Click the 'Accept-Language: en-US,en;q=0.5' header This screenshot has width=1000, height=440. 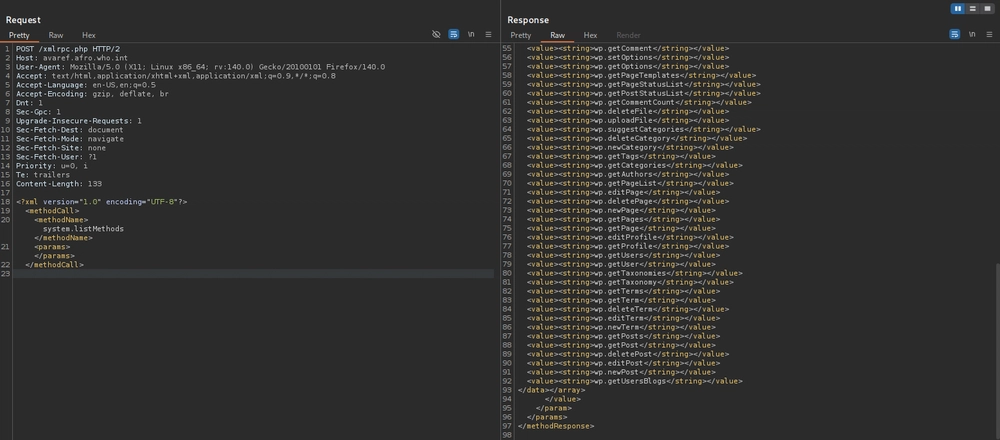pos(85,84)
